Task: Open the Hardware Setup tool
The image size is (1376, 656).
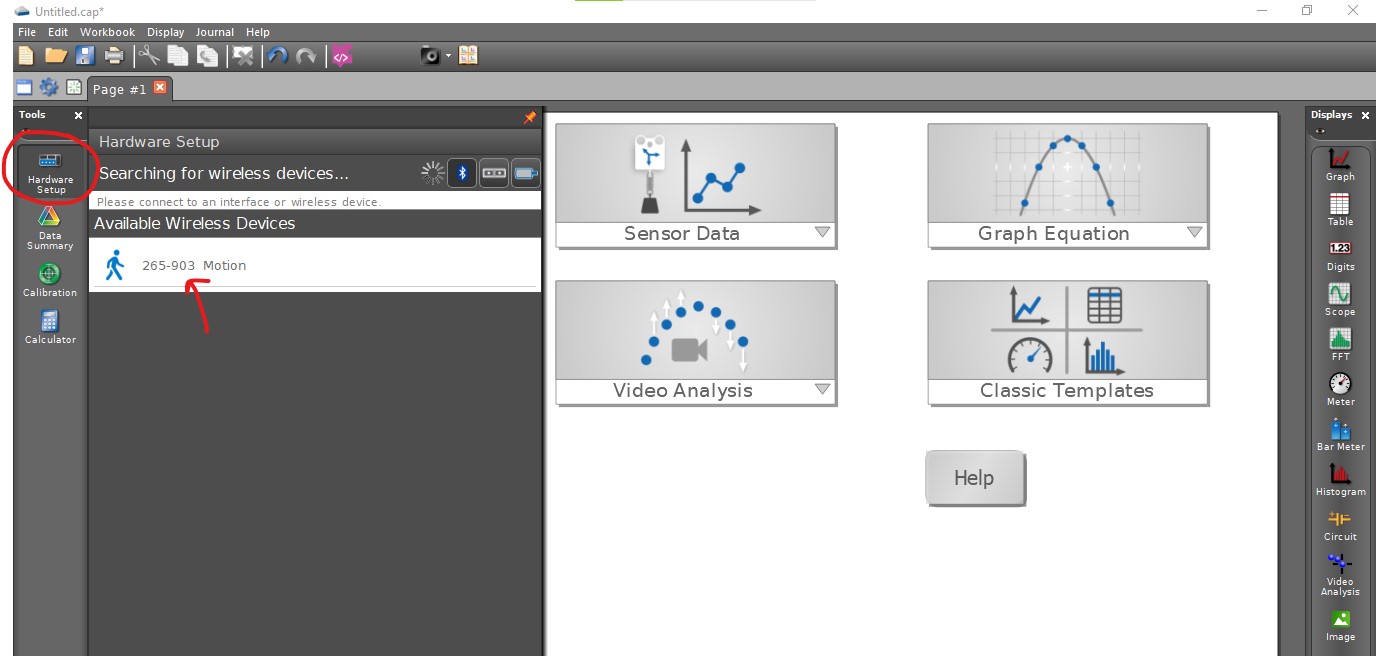Action: pyautogui.click(x=48, y=170)
